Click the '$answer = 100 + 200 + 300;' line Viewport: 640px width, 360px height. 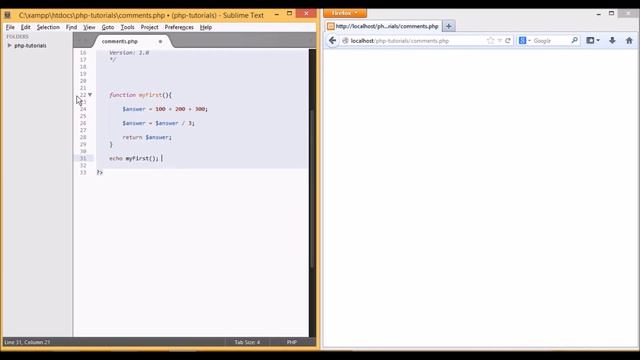165,109
